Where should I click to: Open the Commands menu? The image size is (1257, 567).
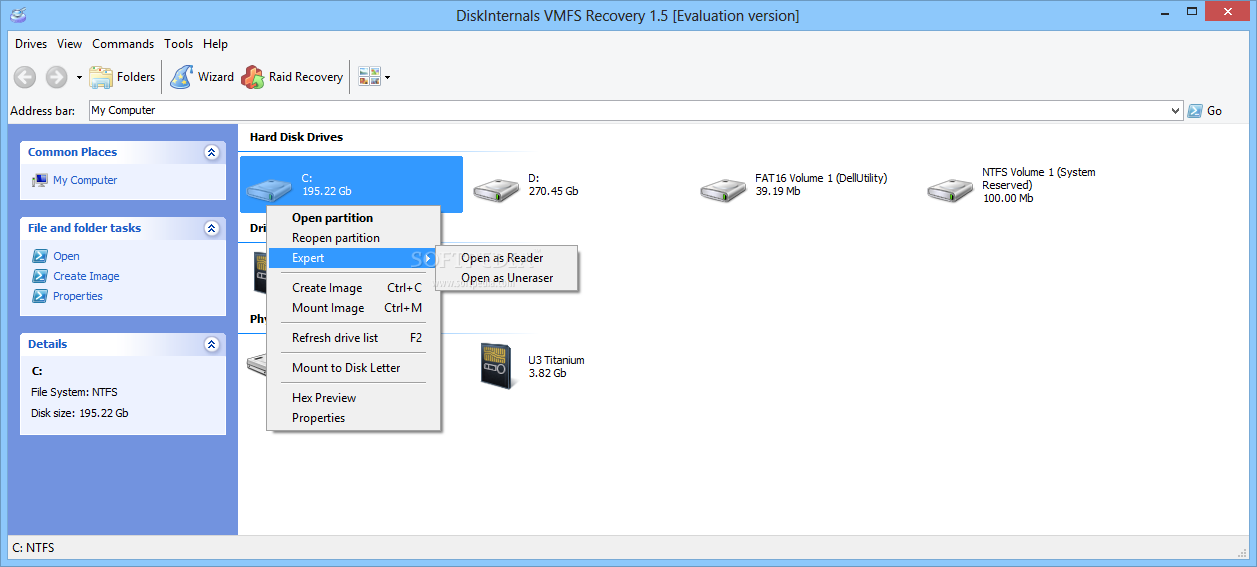[123, 44]
